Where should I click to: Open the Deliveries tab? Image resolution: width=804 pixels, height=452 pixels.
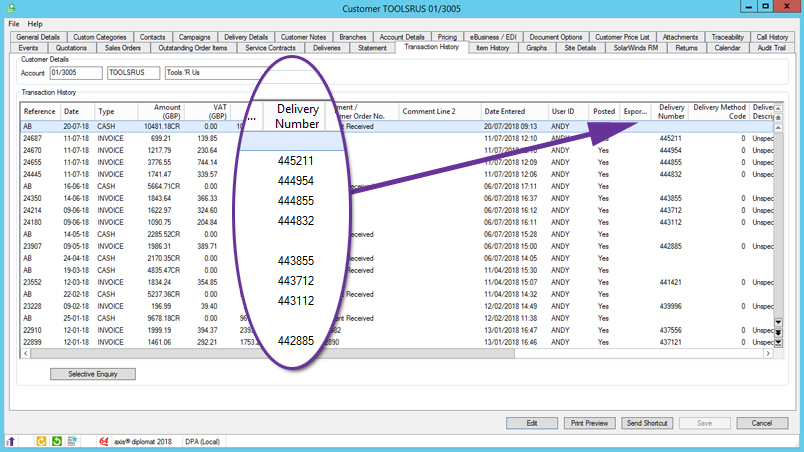[327, 48]
